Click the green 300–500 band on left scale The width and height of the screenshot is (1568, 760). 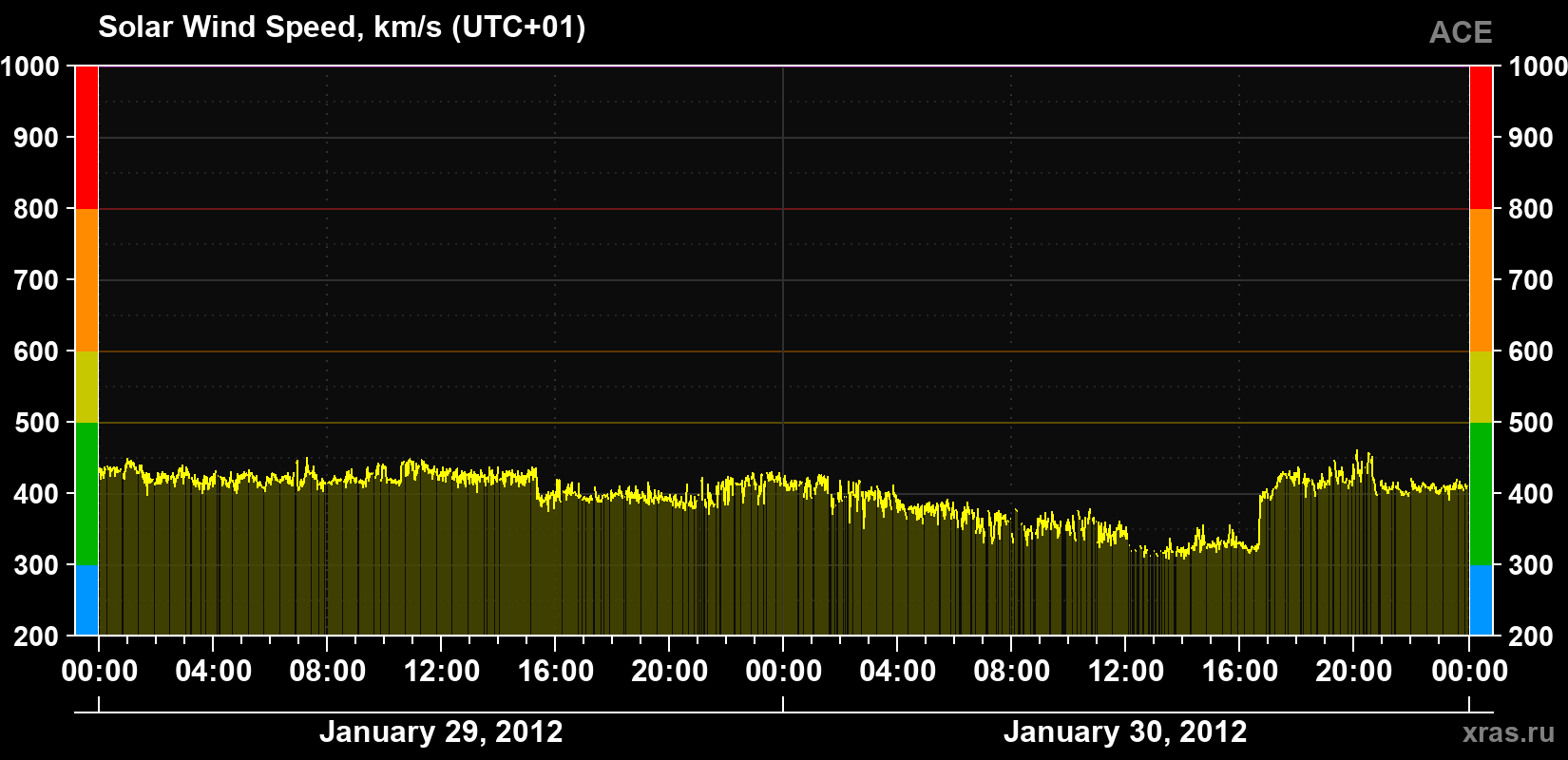86,494
